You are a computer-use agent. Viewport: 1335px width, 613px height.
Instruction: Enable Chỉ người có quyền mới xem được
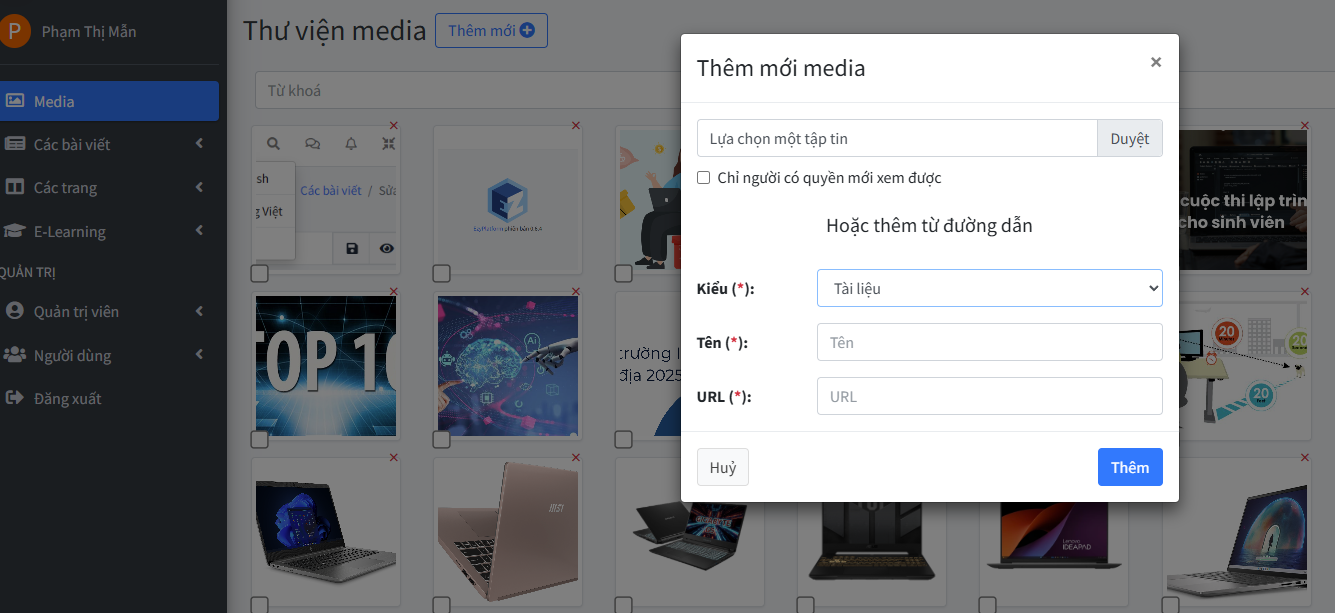pyautogui.click(x=704, y=178)
